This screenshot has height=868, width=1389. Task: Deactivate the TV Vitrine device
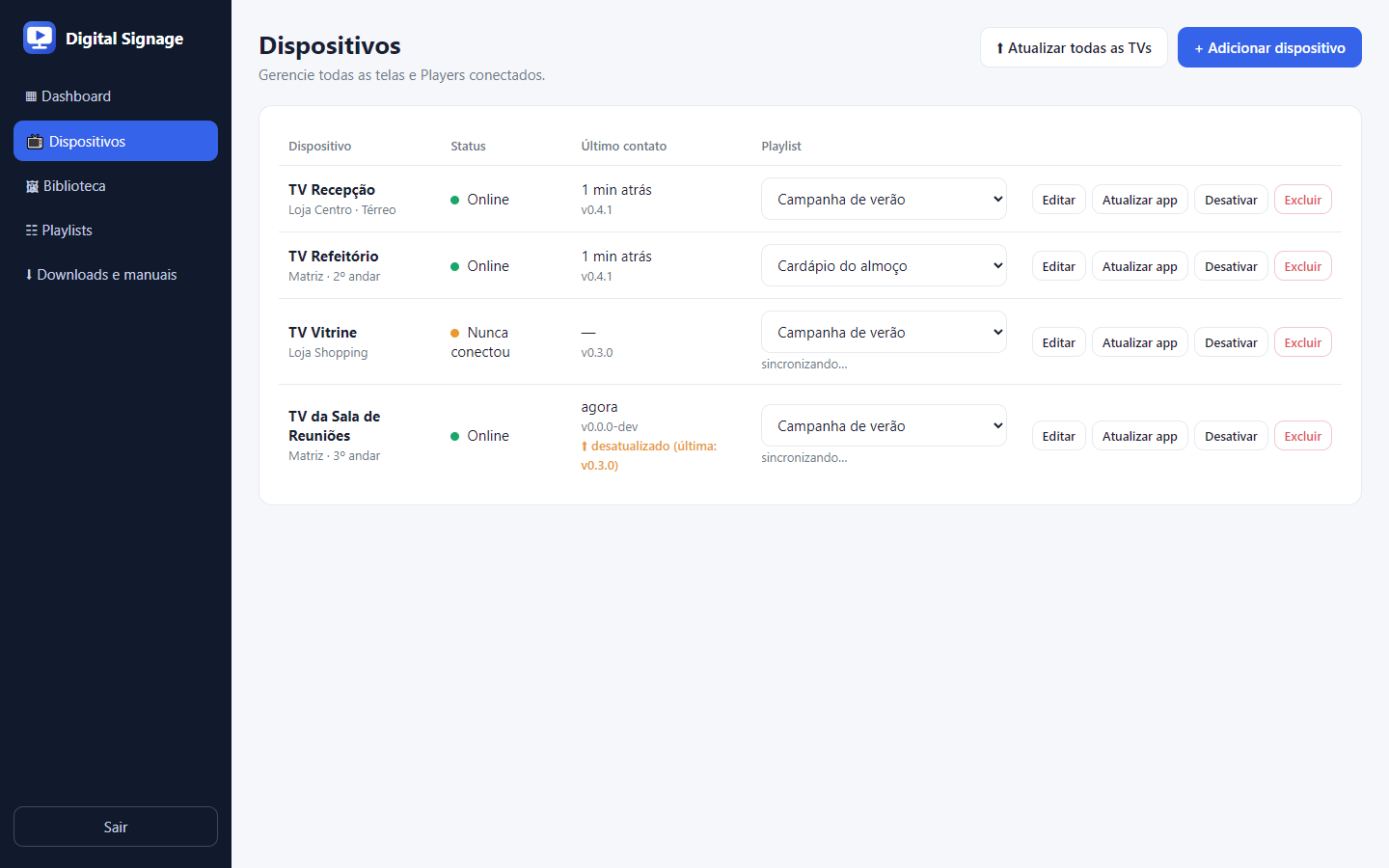click(x=1231, y=342)
